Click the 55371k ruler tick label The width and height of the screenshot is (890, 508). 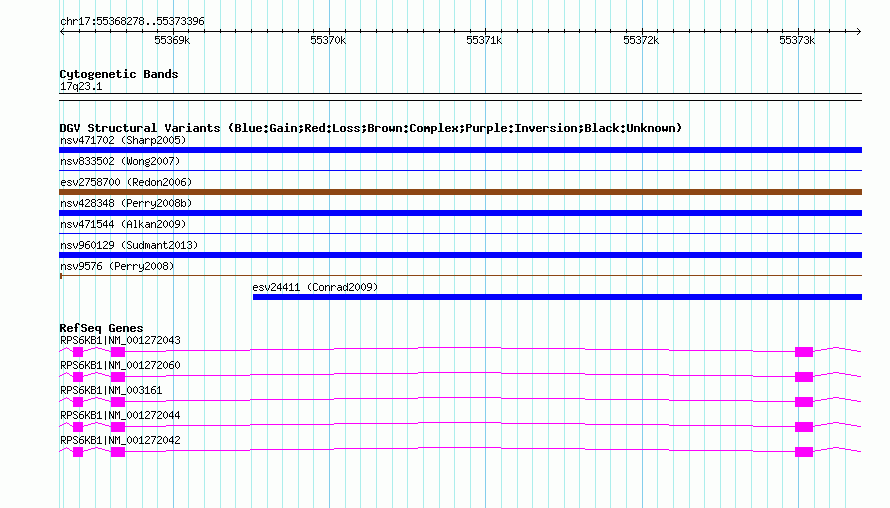coord(484,40)
